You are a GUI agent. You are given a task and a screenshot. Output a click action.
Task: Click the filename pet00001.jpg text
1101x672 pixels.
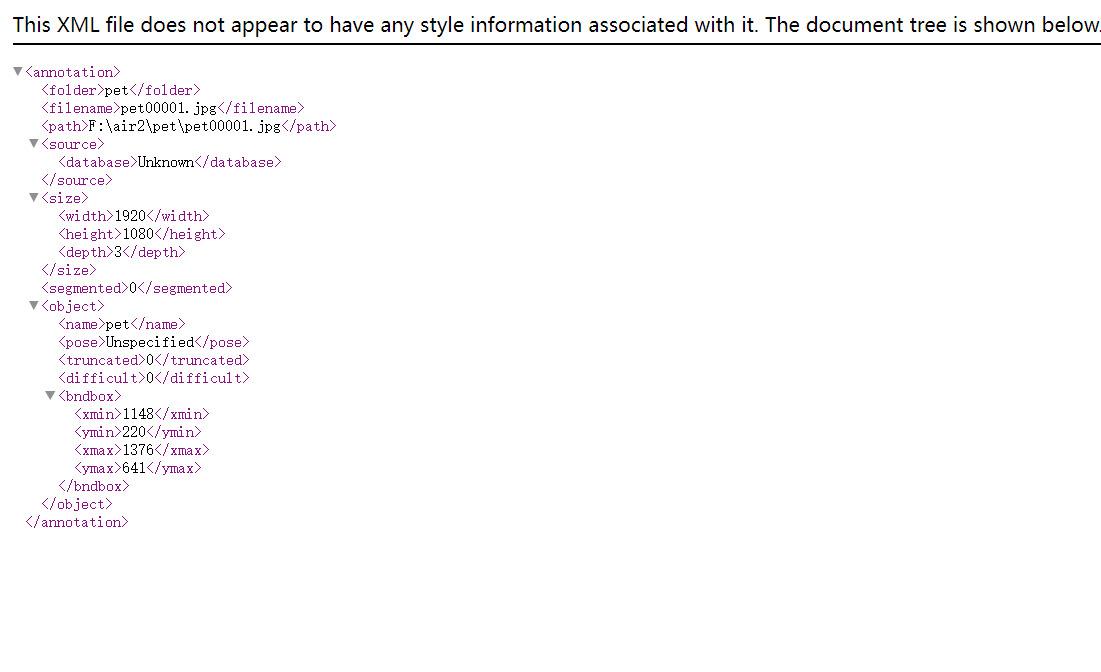[x=169, y=108]
